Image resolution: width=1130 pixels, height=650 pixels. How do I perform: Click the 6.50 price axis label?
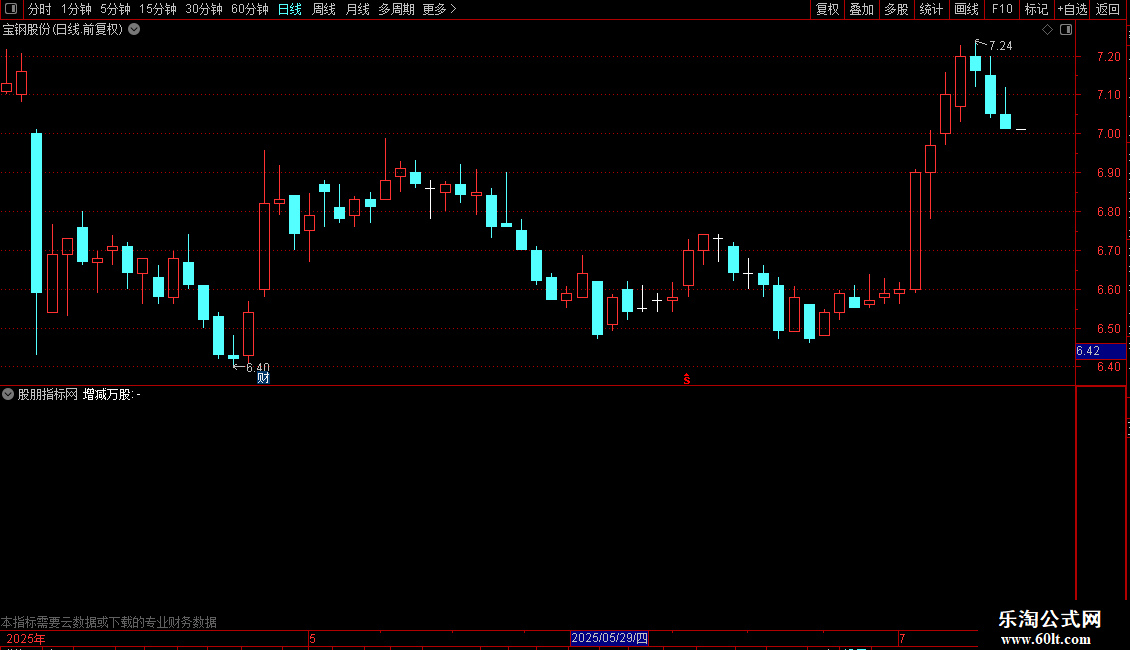[x=1108, y=328]
